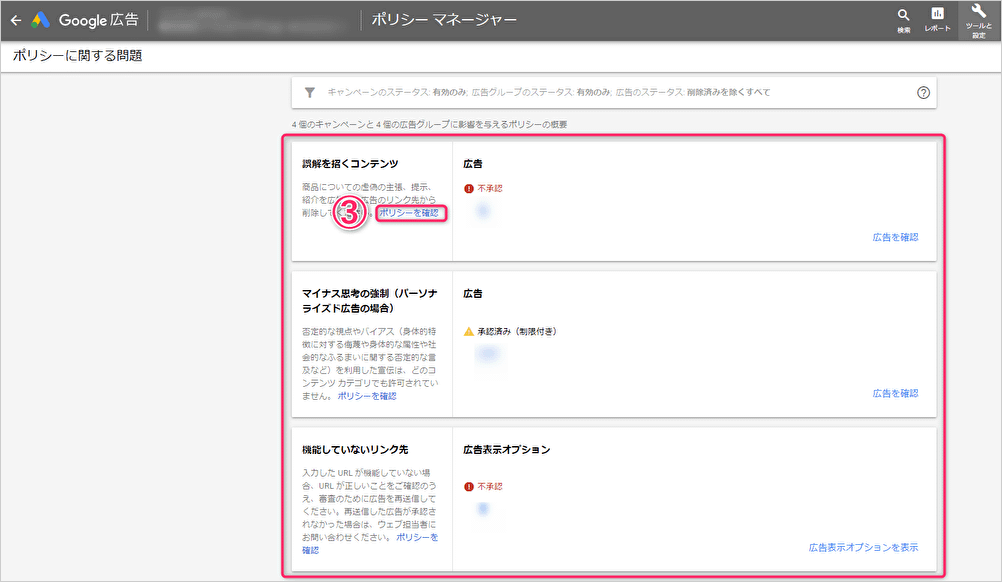Click blurred count under 承認済み（制限付き）status
Viewport: 1002px width, 582px height.
point(487,353)
